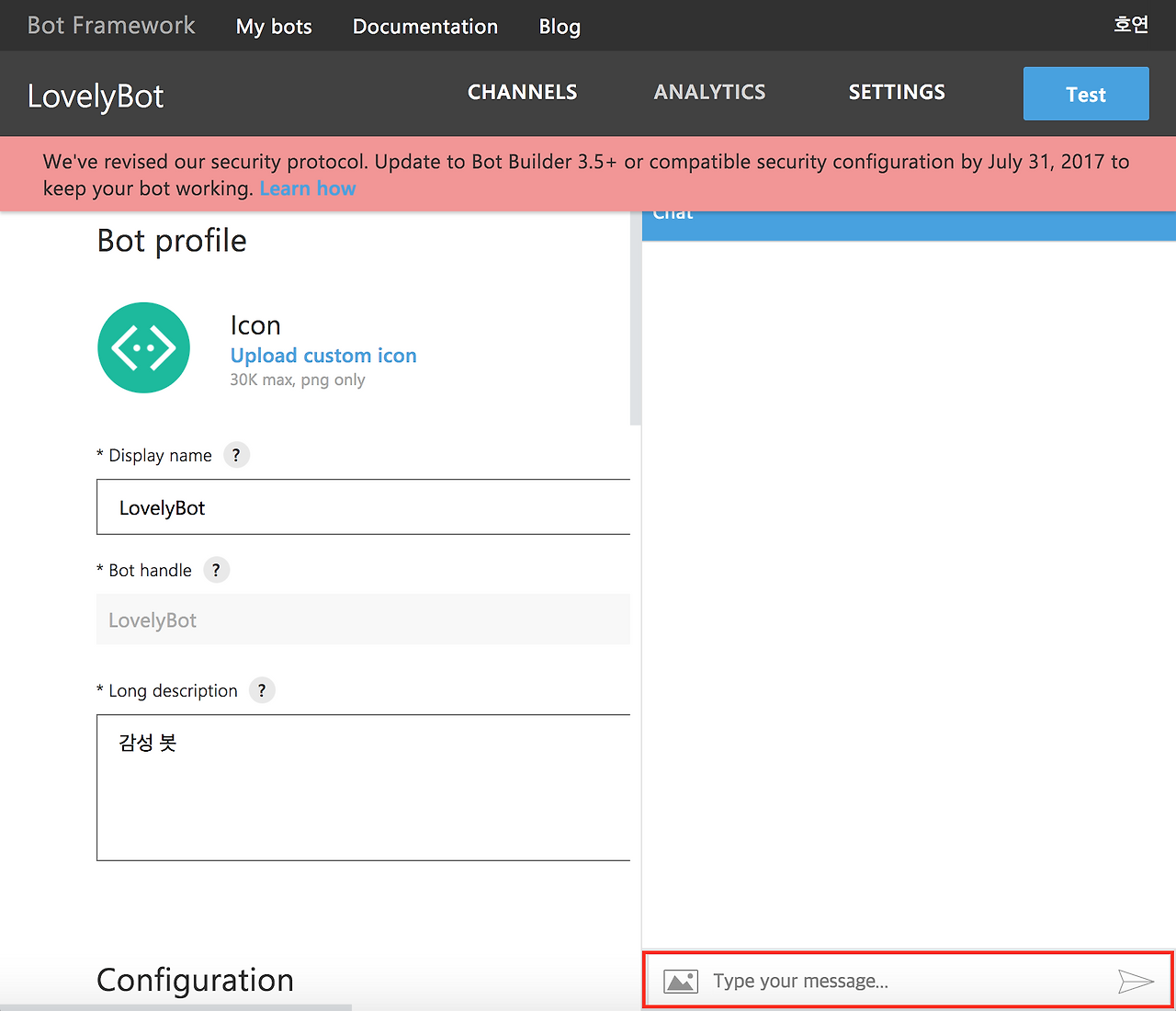Screen dimensions: 1176x1011
Task: Send the chat message with arrow icon
Action: pyautogui.click(x=1136, y=982)
